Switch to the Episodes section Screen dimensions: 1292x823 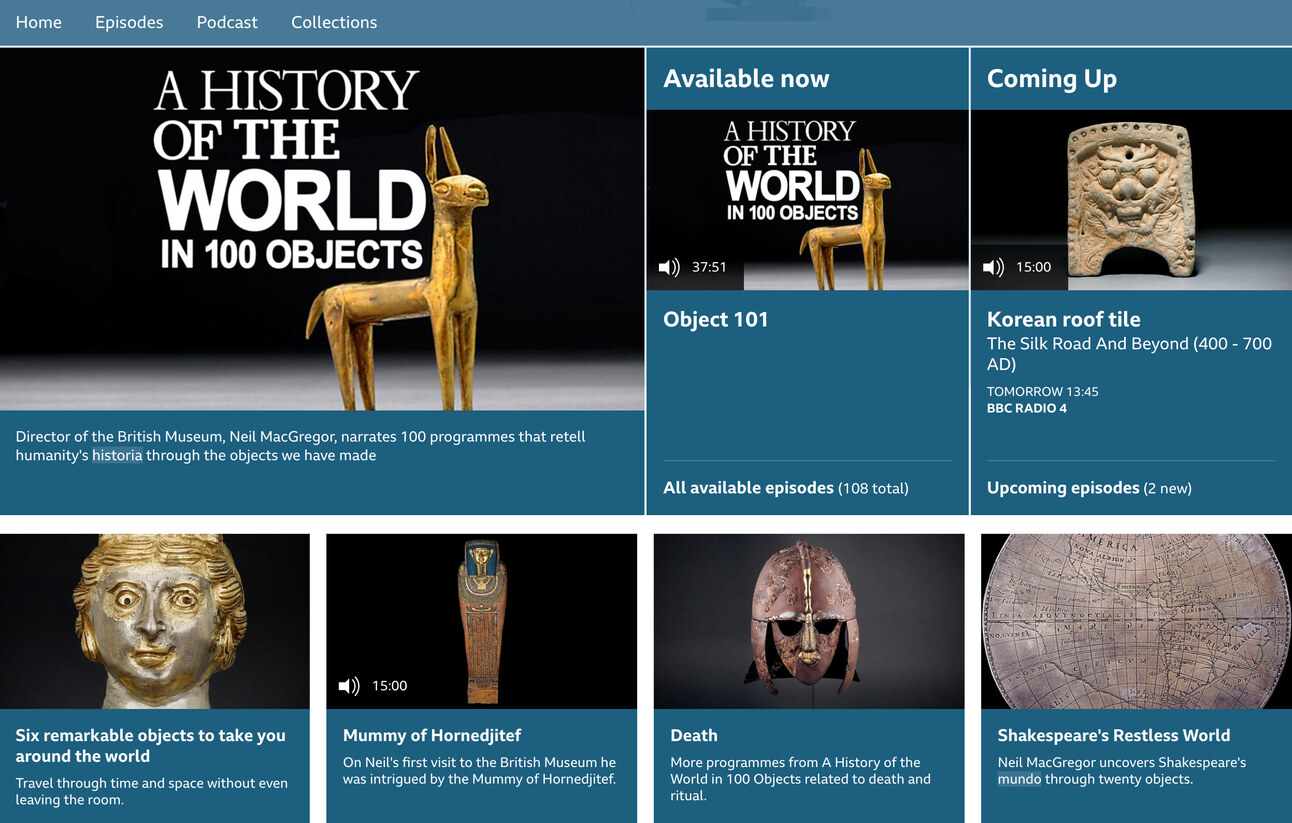point(129,22)
